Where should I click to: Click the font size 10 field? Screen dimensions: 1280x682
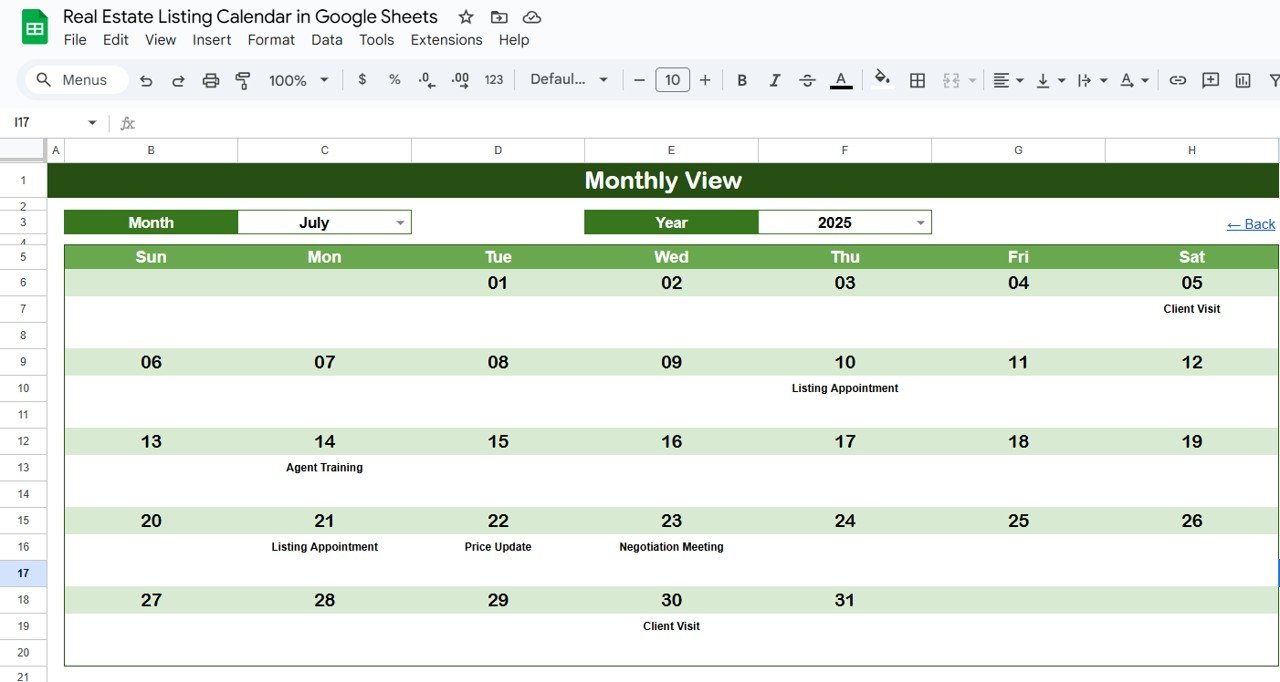click(x=672, y=80)
